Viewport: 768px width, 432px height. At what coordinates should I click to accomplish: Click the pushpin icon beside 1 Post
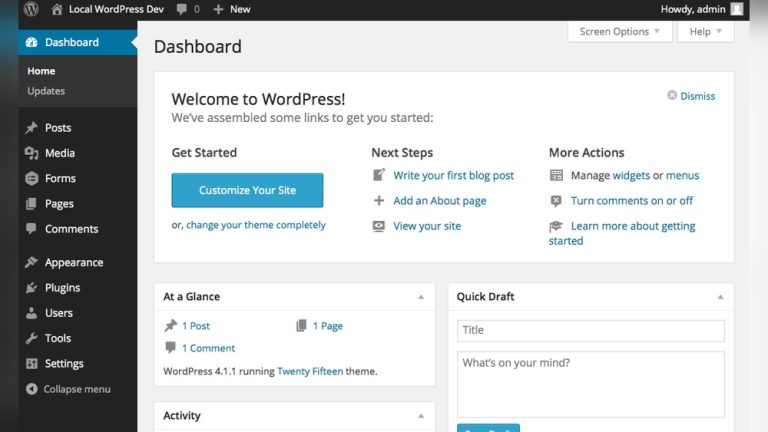click(x=170, y=326)
